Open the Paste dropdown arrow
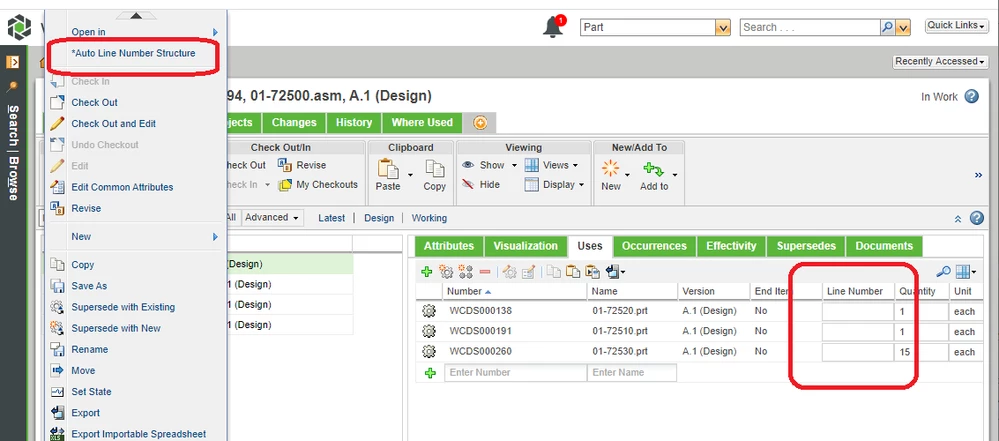999x441 pixels. (x=410, y=175)
